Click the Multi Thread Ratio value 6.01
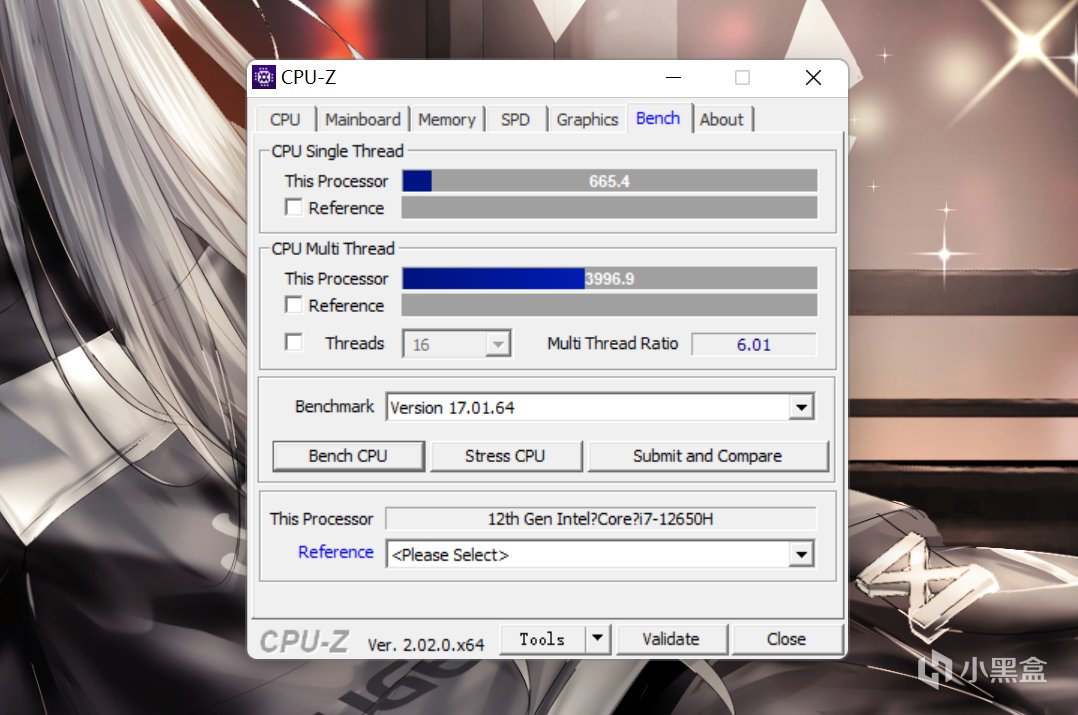 coord(754,344)
